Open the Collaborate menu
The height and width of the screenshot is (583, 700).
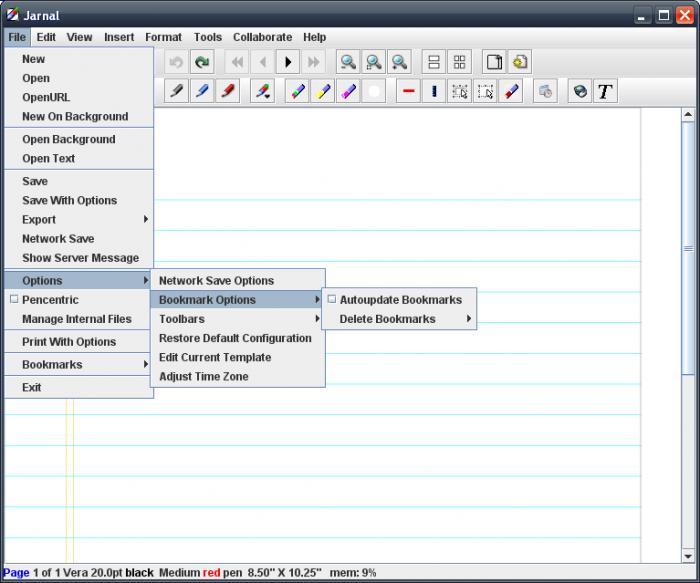262,37
